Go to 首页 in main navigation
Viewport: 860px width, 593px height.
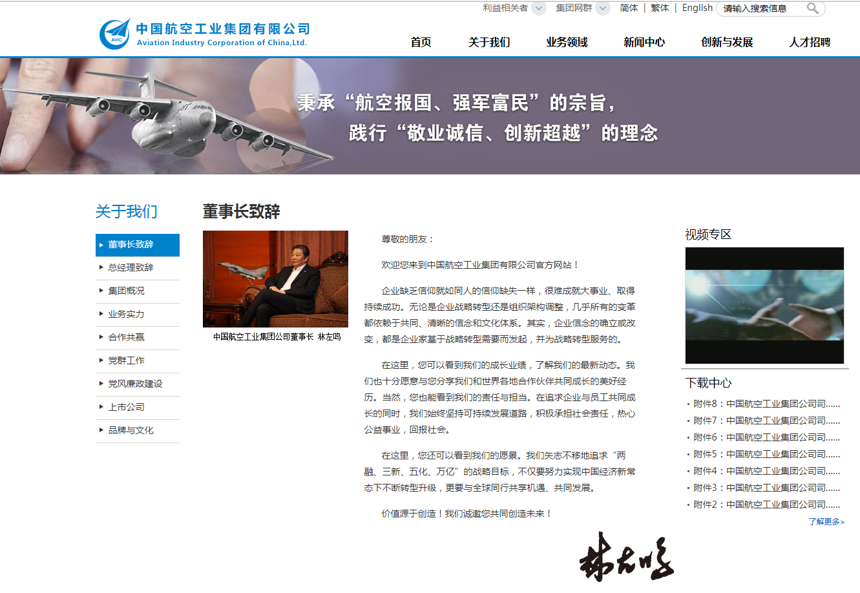point(421,42)
